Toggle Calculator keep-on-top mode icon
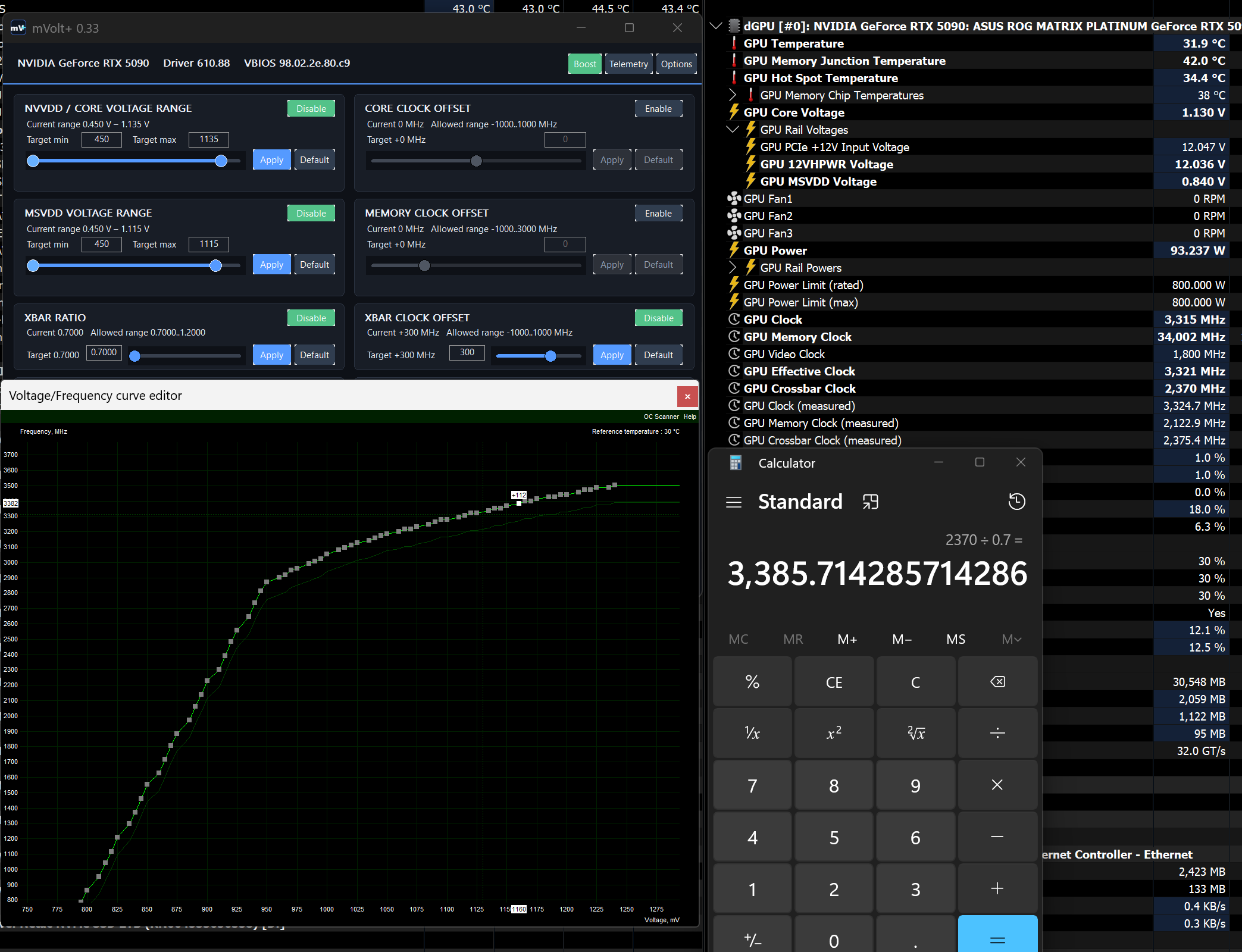 pyautogui.click(x=871, y=502)
